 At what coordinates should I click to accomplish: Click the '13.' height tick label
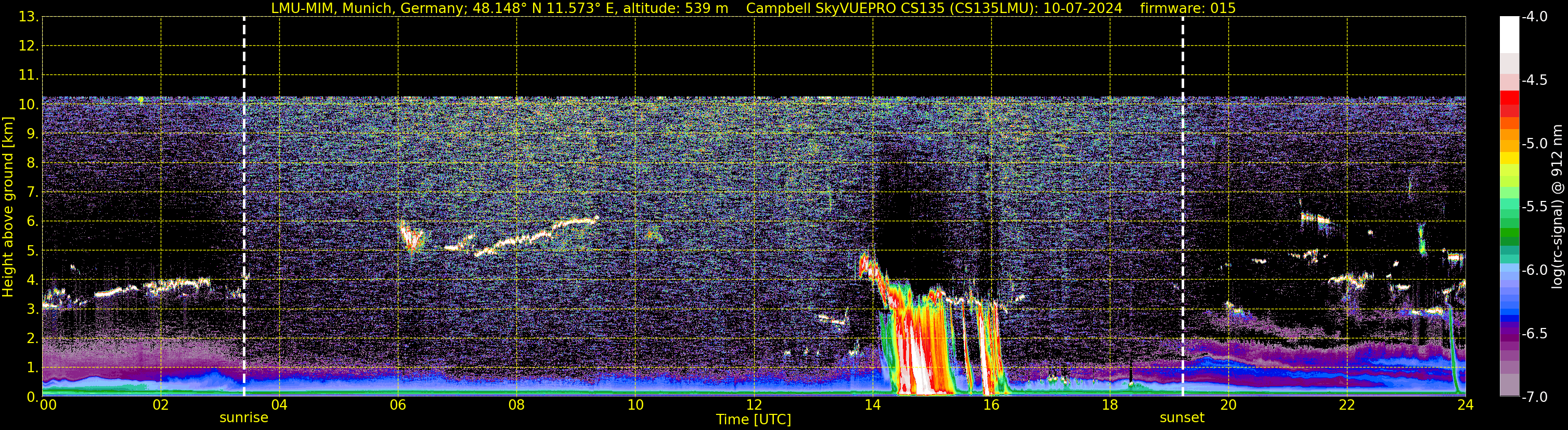(x=29, y=17)
